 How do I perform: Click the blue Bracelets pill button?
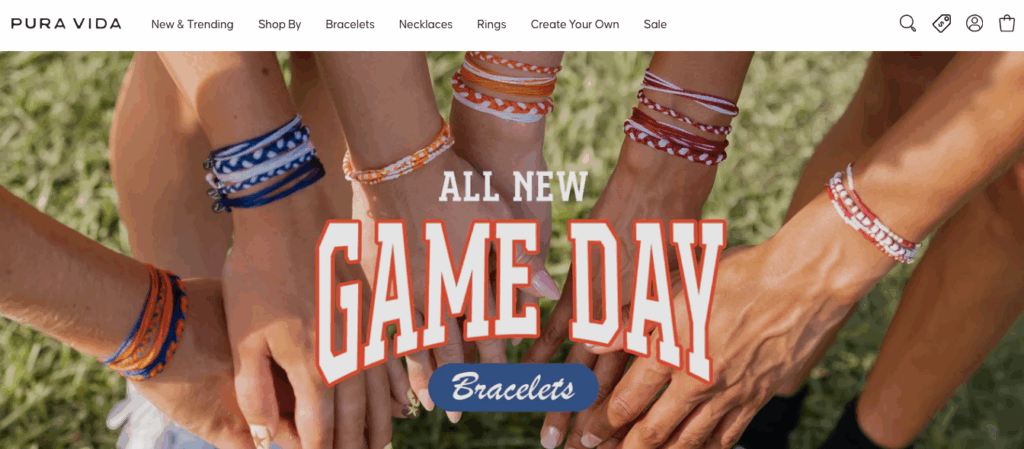tap(513, 388)
